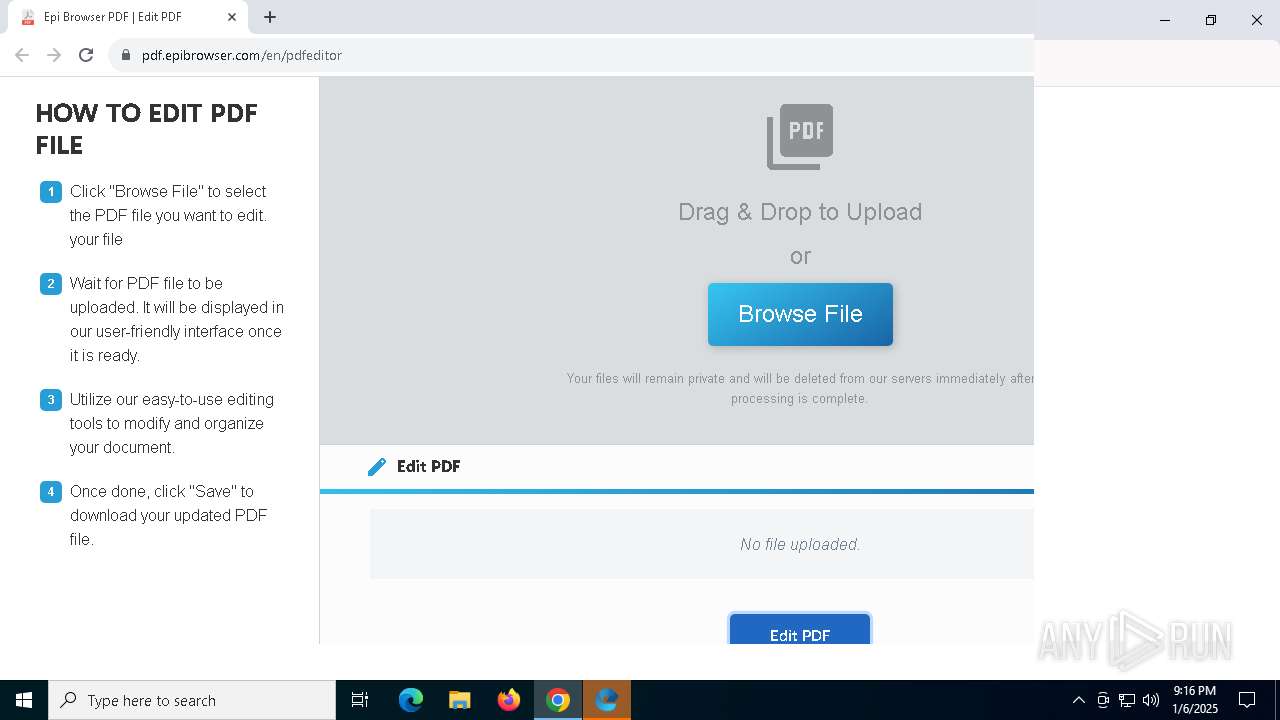Click the 'Wait for PDF file' instruction text

click(177, 319)
